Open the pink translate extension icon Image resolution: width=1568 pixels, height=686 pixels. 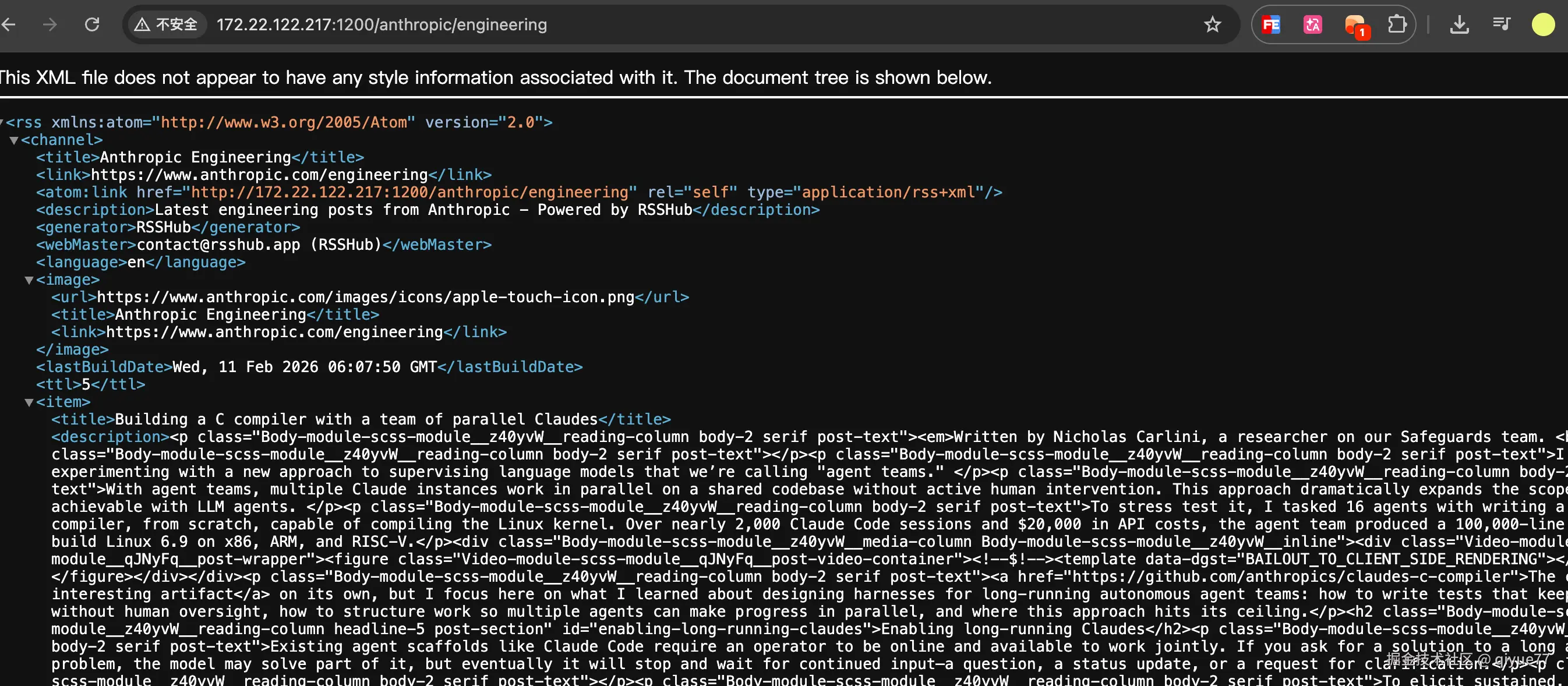point(1312,24)
